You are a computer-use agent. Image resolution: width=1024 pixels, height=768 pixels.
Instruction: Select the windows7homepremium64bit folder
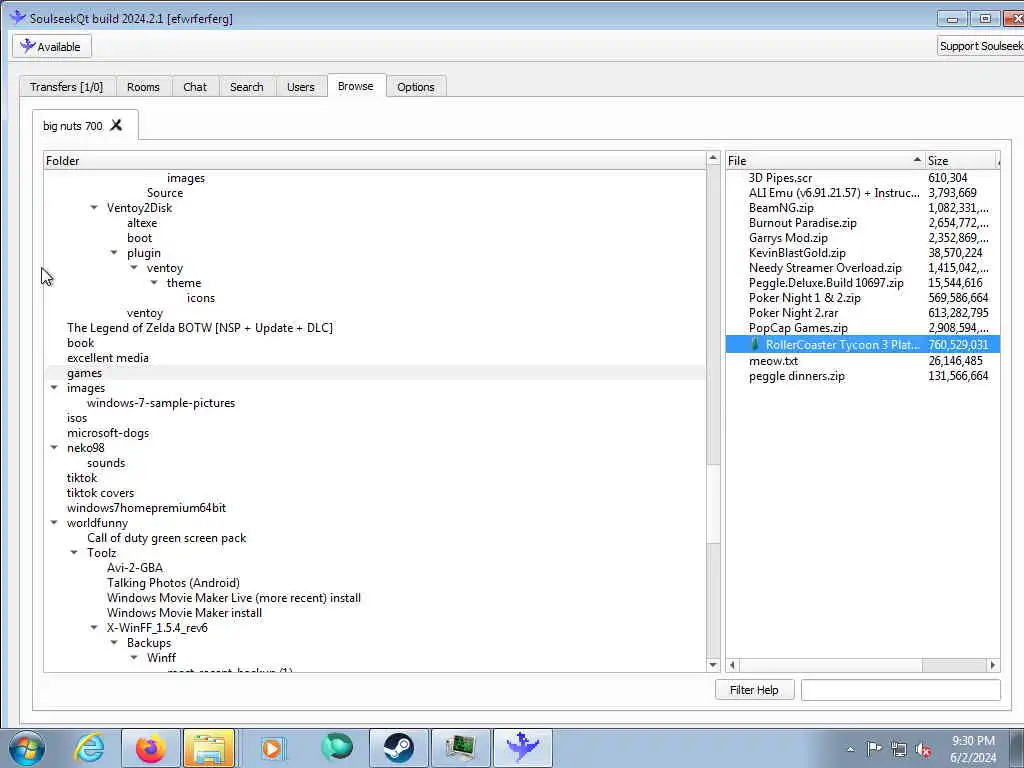tap(146, 508)
